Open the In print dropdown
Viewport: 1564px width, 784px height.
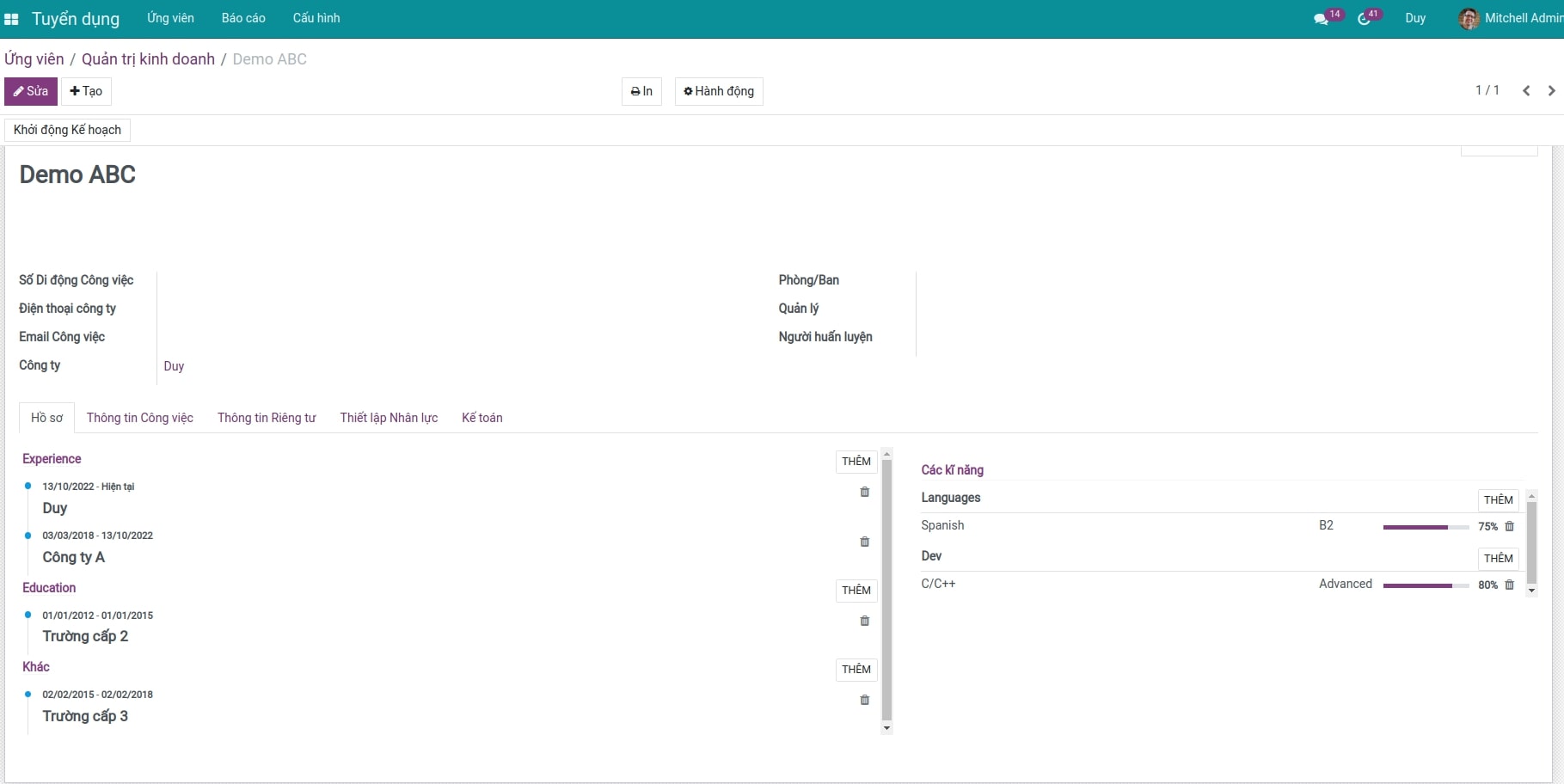[641, 91]
